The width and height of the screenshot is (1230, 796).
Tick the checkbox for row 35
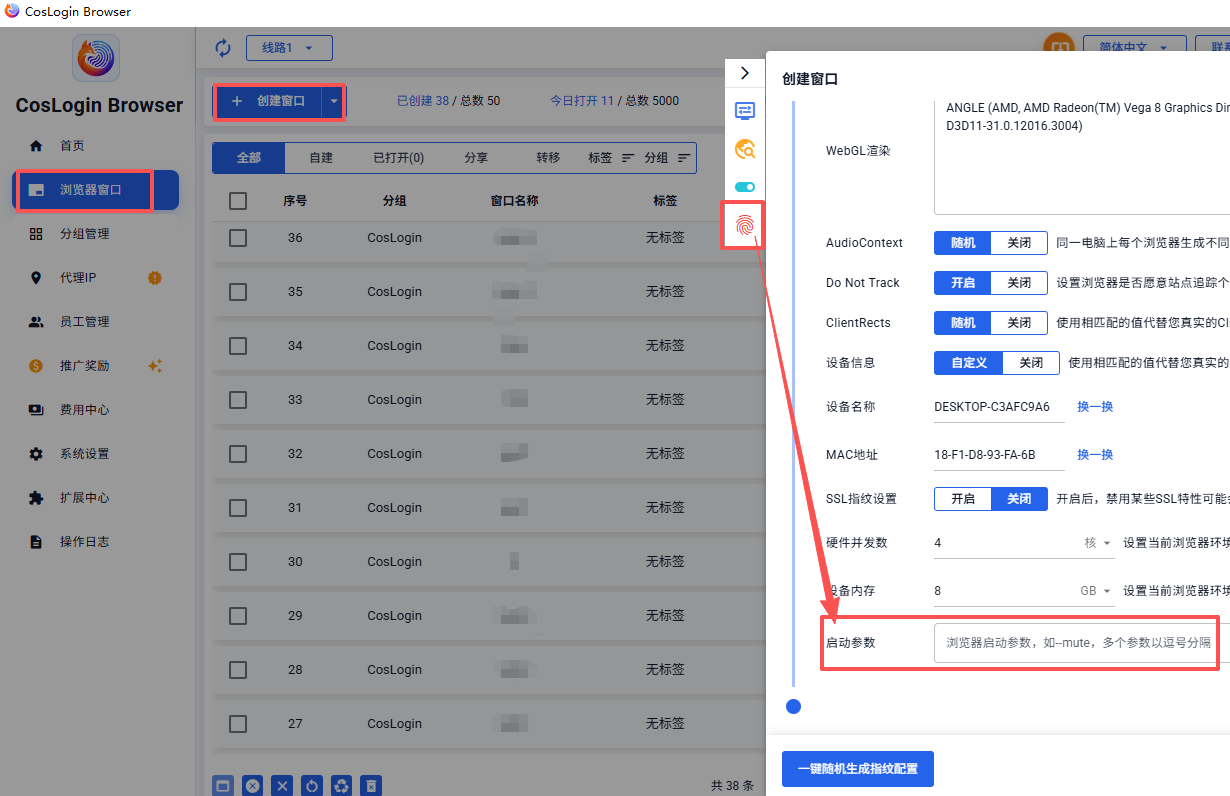point(238,292)
